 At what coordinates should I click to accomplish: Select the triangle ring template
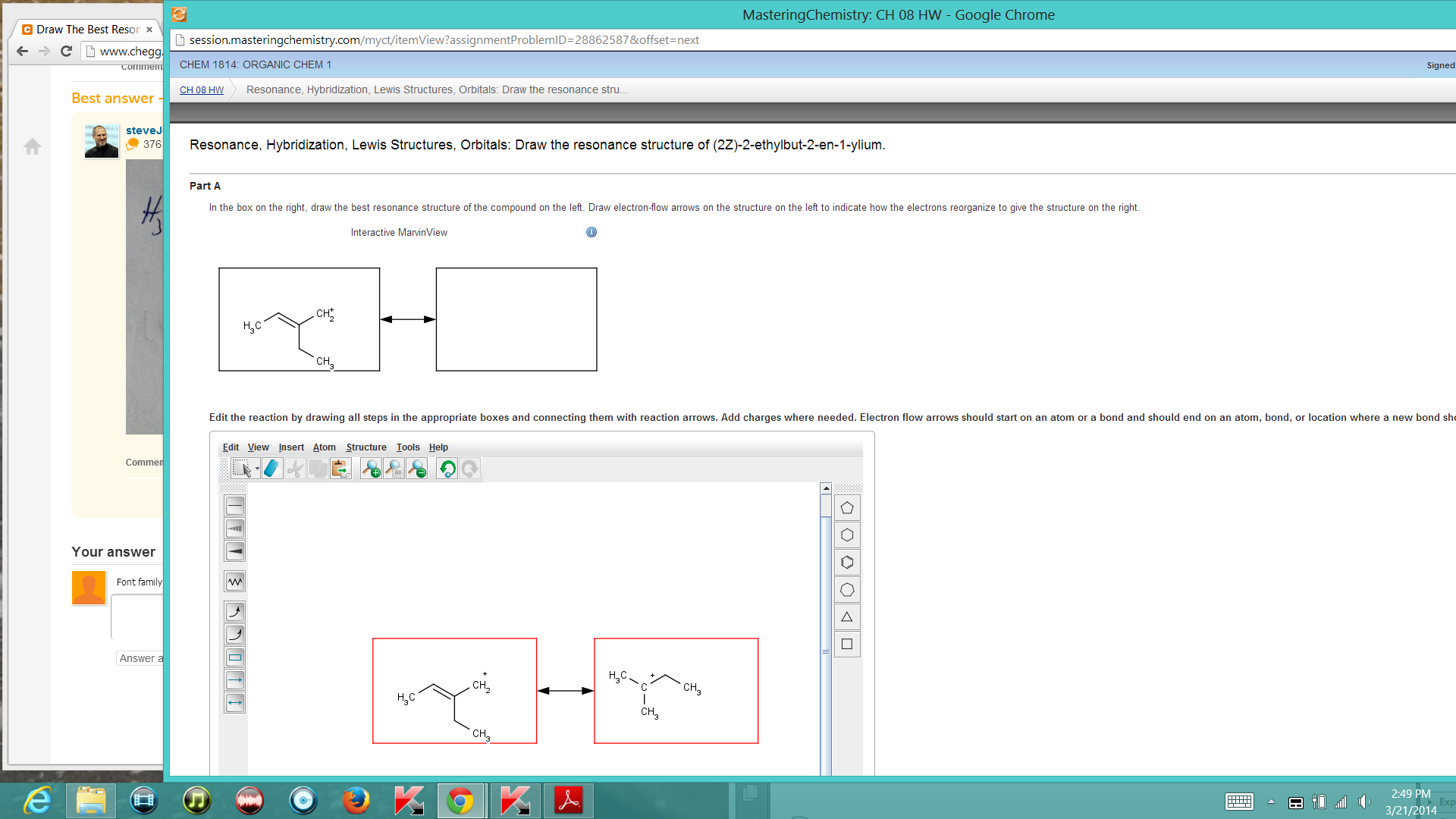[x=847, y=617]
